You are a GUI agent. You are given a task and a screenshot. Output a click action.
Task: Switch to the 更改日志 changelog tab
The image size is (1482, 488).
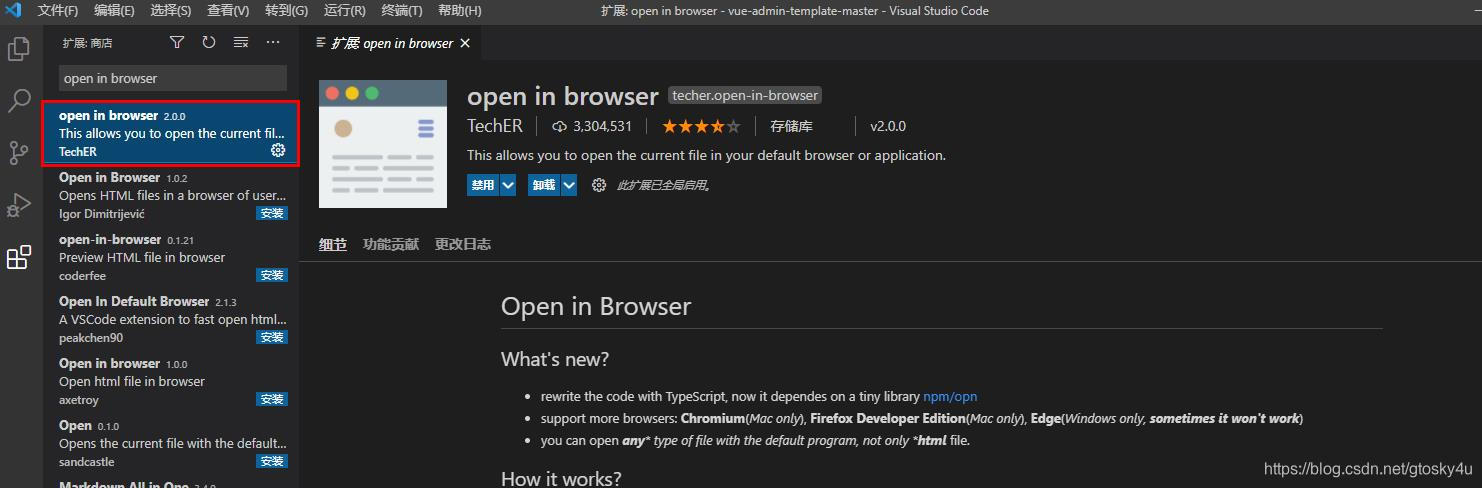tap(463, 244)
